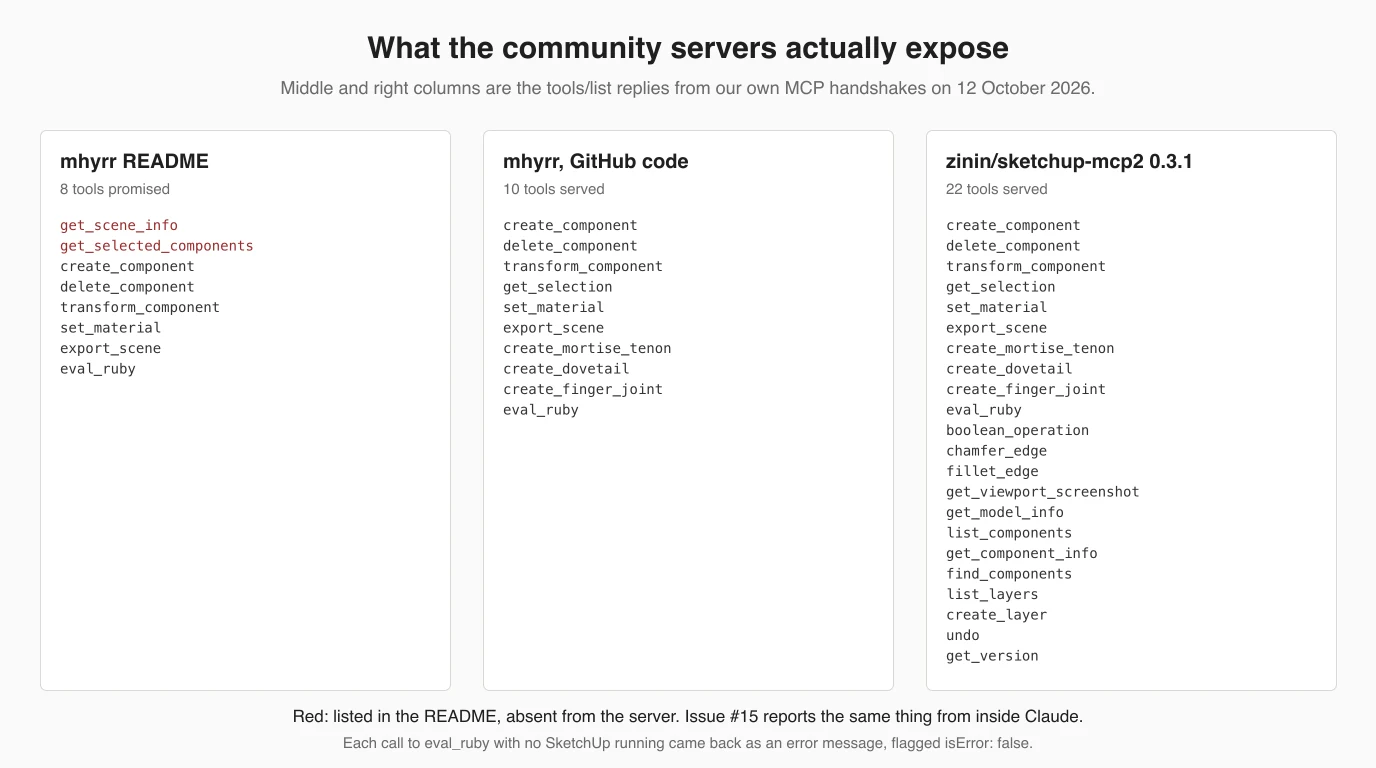This screenshot has height=768, width=1376.
Task: Select the "get_viewport_screenshot" entry
Action: coord(1043,492)
